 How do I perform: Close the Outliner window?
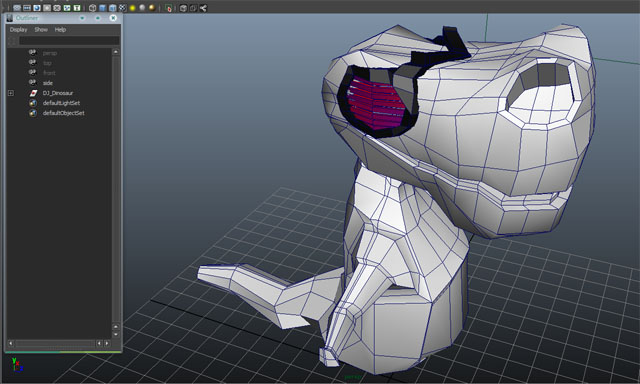[113, 18]
